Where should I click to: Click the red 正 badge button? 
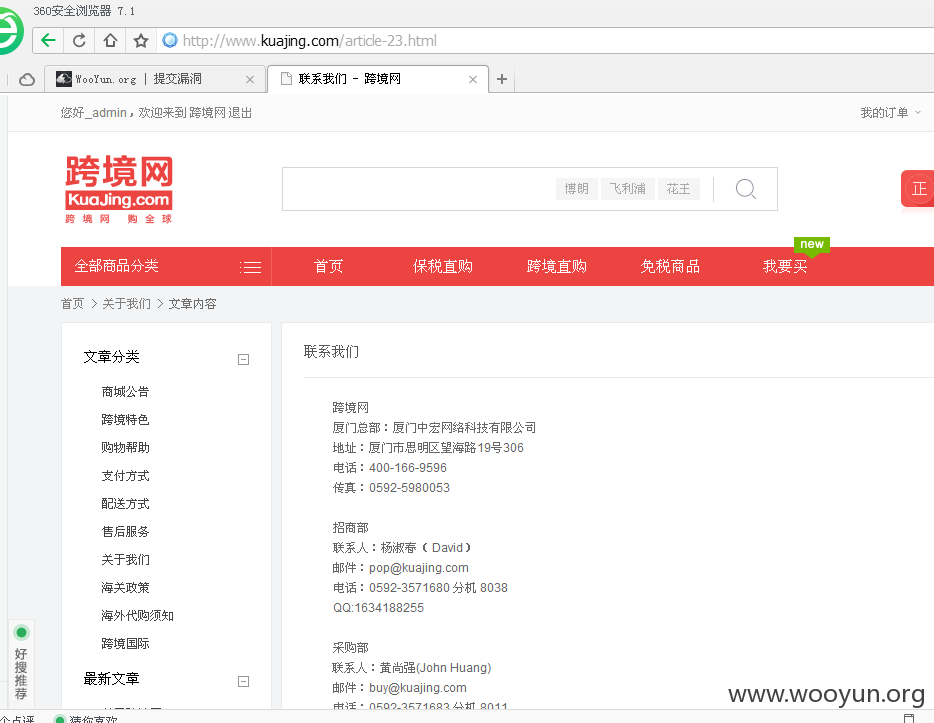click(918, 189)
